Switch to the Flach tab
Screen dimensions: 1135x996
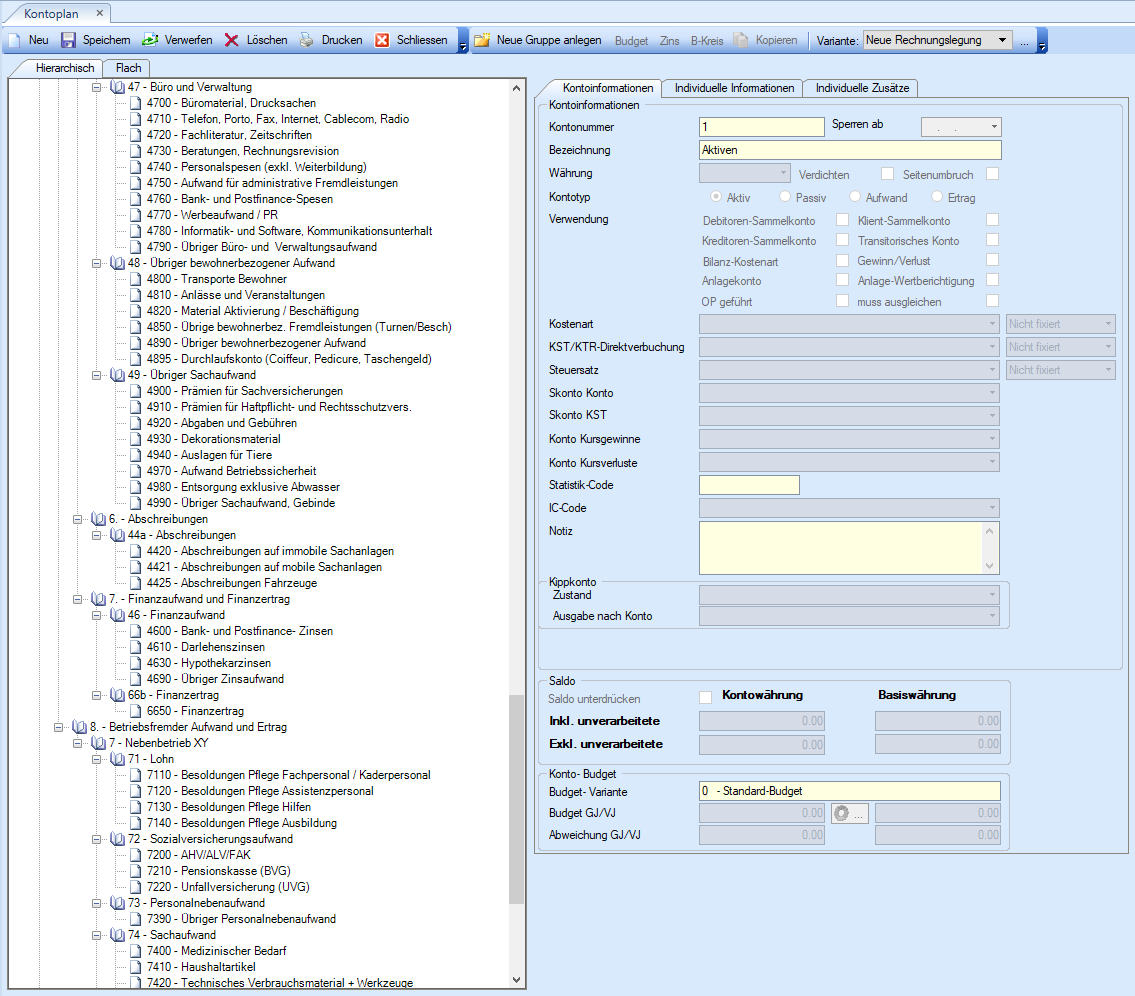point(128,68)
